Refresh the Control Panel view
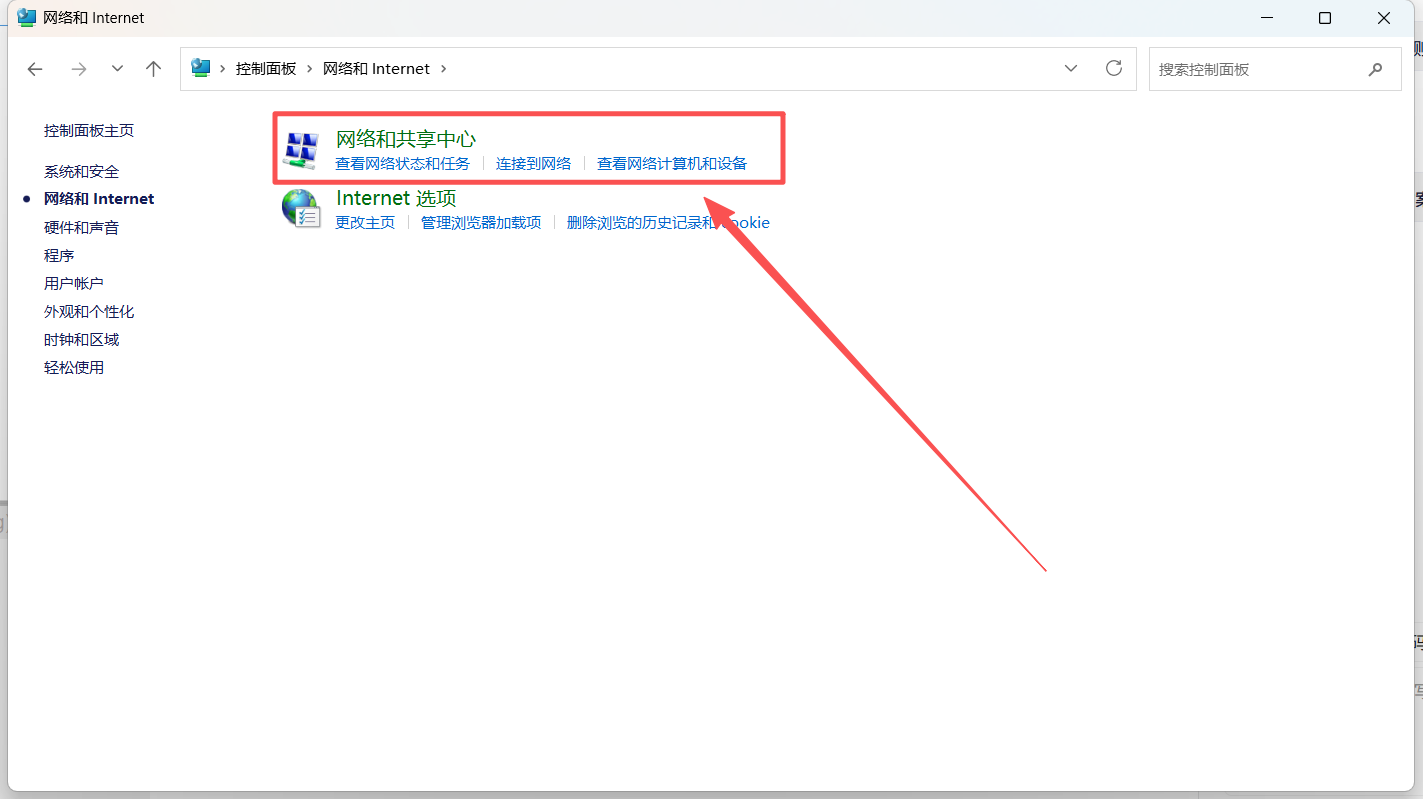The height and width of the screenshot is (799, 1423). (1114, 68)
